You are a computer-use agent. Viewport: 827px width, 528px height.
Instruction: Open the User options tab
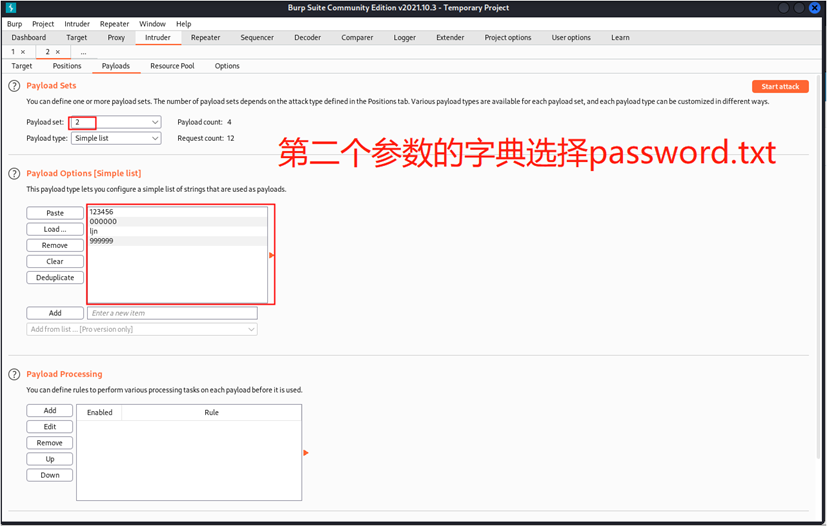pyautogui.click(x=571, y=38)
